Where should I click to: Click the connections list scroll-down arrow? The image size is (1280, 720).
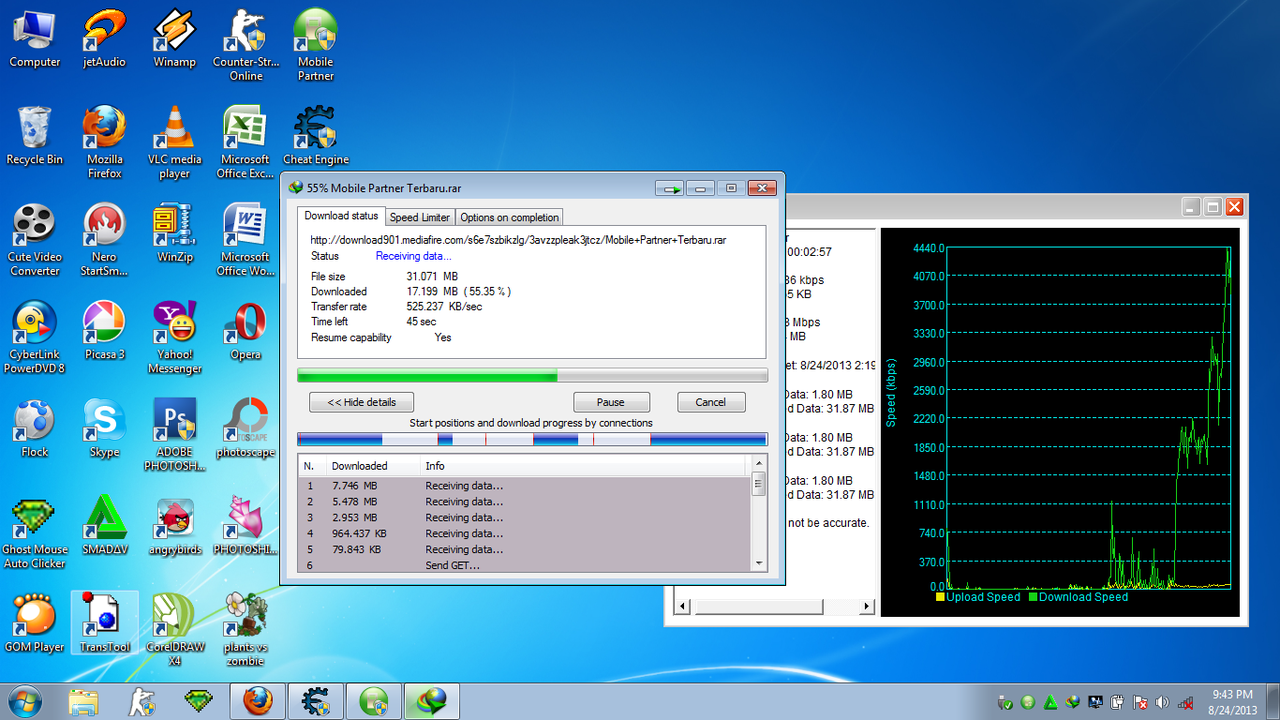(x=758, y=565)
